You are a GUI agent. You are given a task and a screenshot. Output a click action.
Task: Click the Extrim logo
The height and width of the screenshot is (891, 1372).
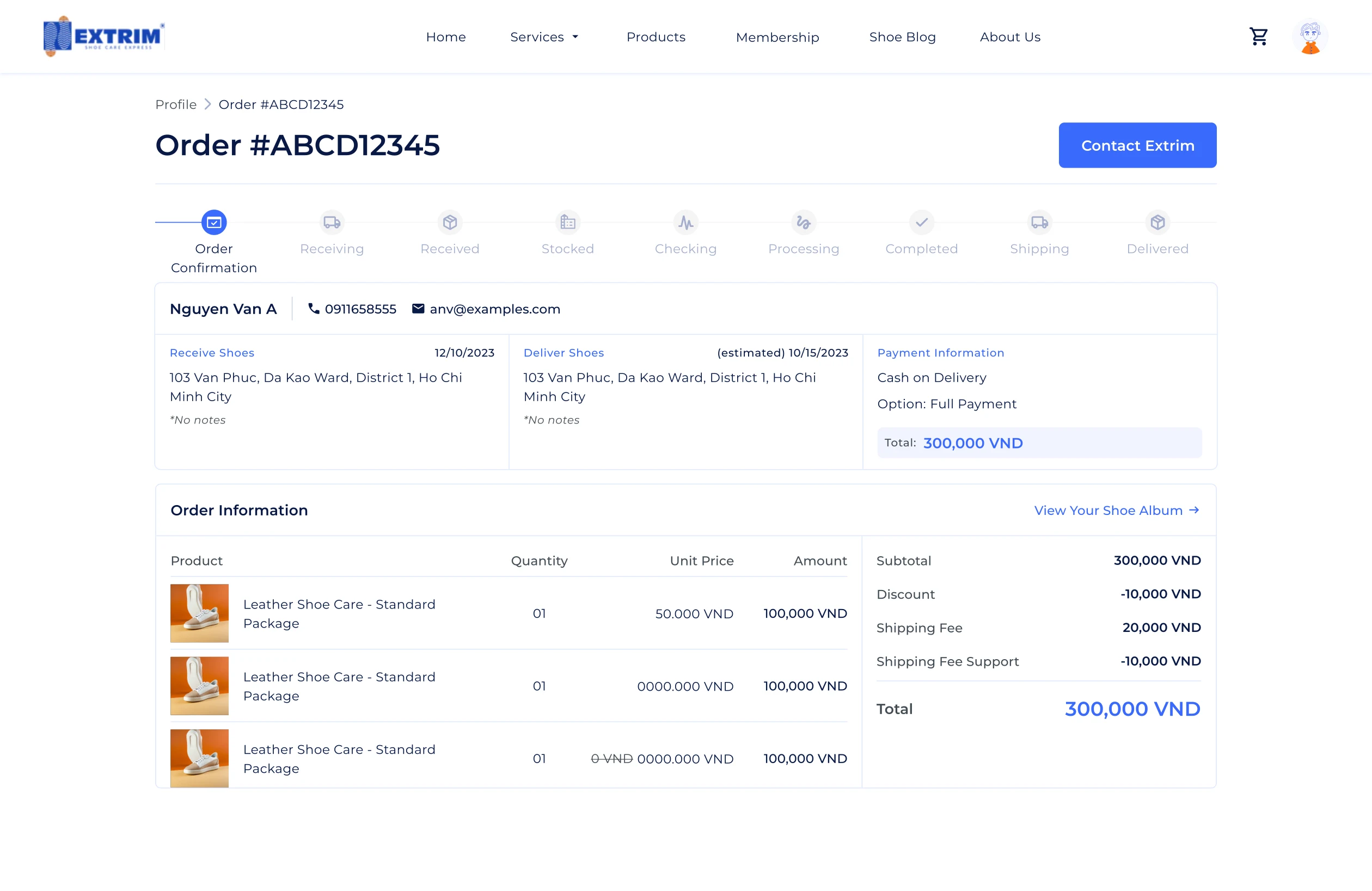(104, 36)
